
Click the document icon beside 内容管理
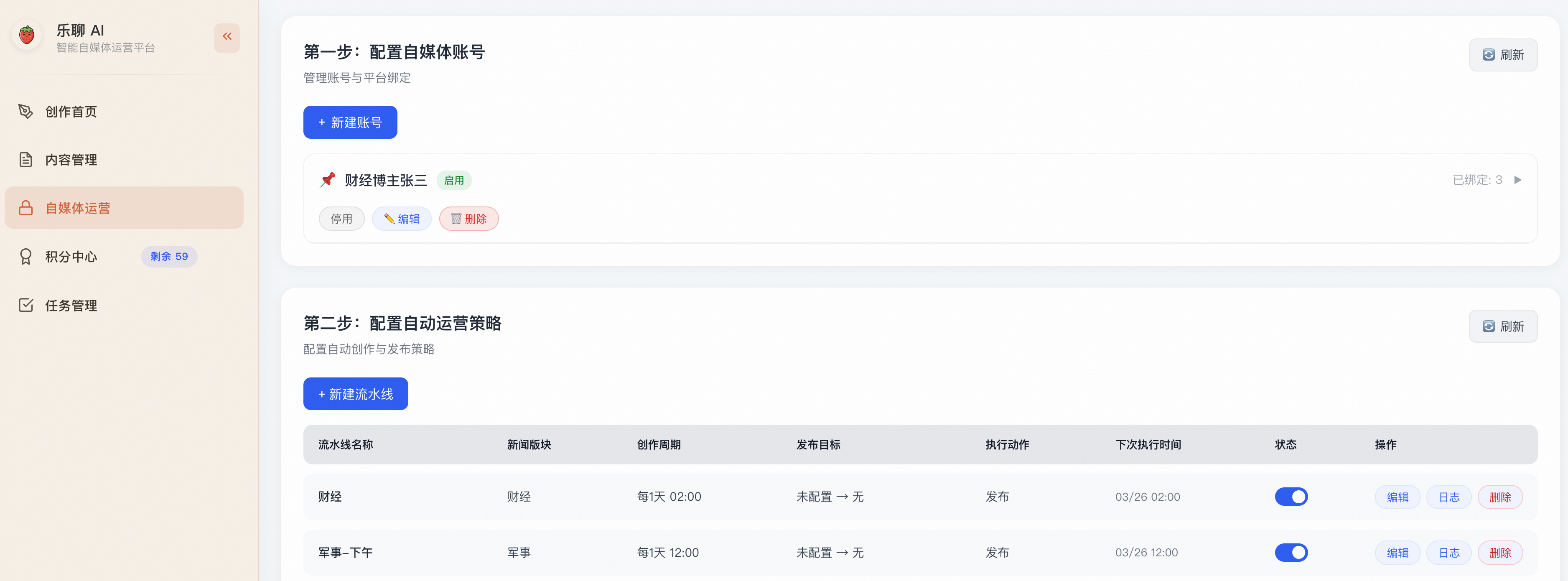point(25,160)
